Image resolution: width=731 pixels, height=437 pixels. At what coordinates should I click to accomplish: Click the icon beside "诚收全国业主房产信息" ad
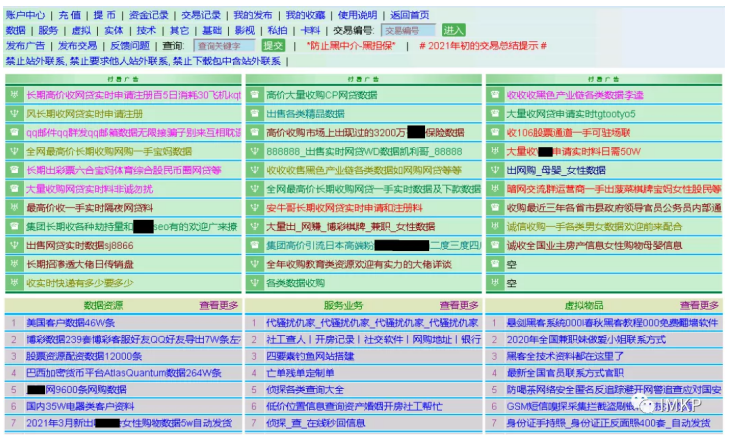(495, 245)
